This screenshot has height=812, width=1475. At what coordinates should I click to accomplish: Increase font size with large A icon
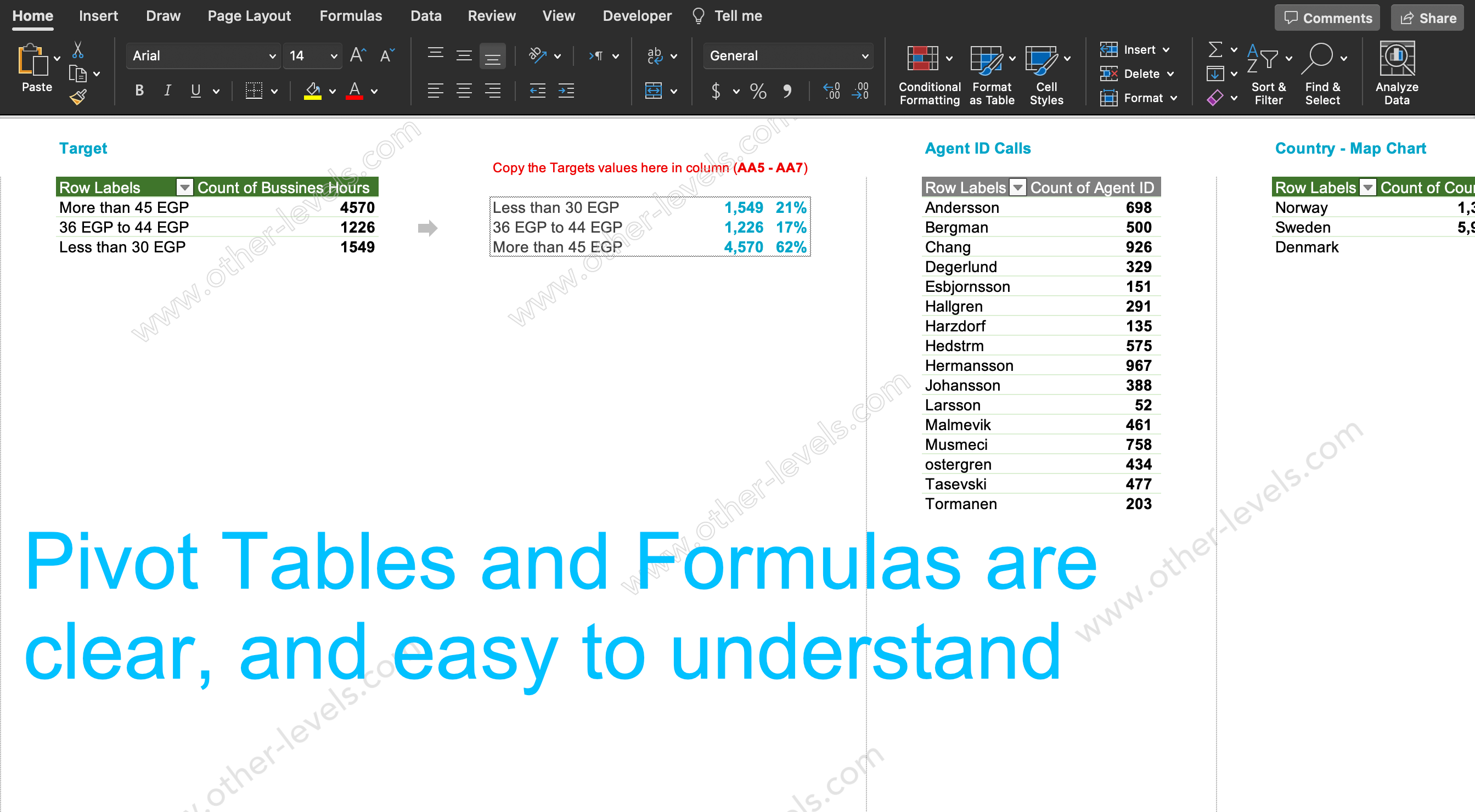tap(358, 55)
